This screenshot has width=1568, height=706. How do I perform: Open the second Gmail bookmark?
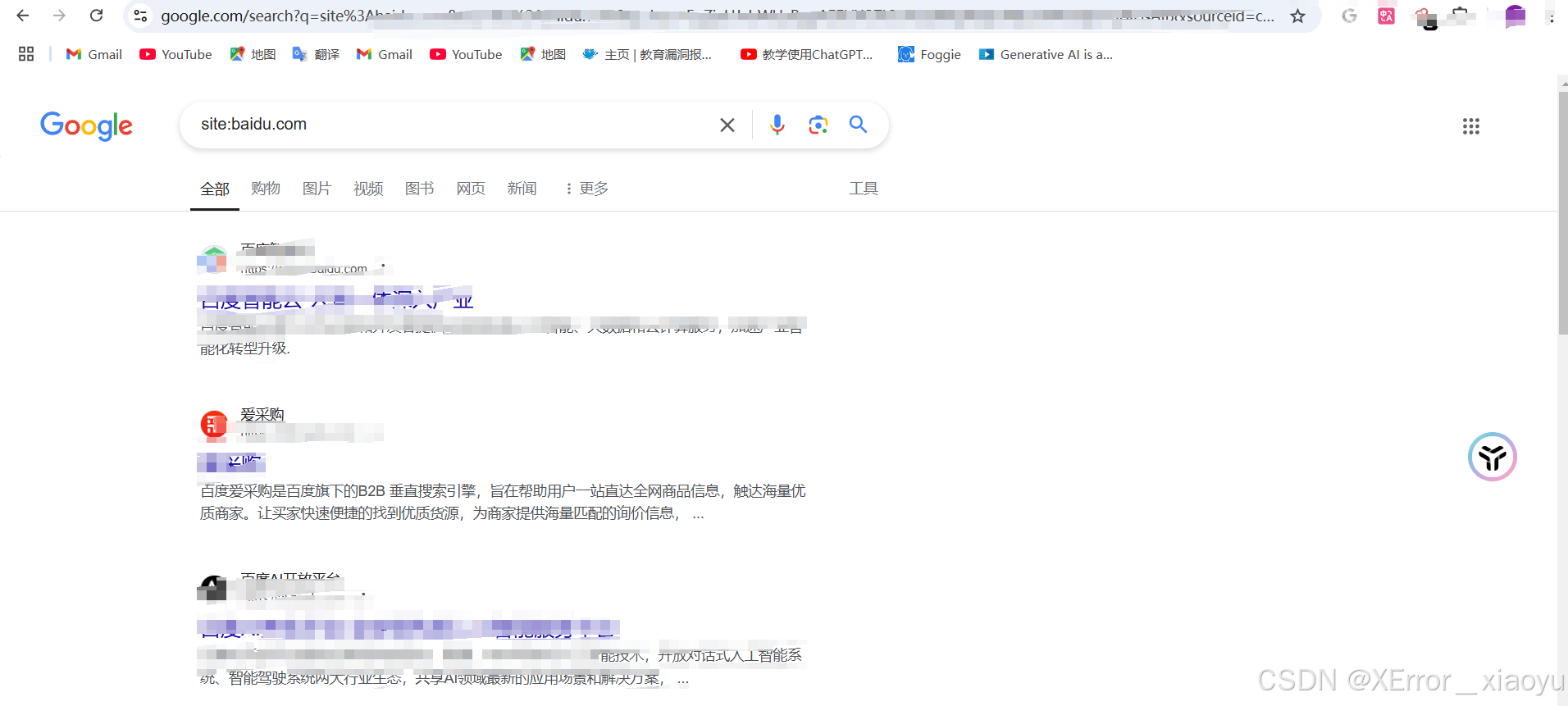pyautogui.click(x=385, y=54)
